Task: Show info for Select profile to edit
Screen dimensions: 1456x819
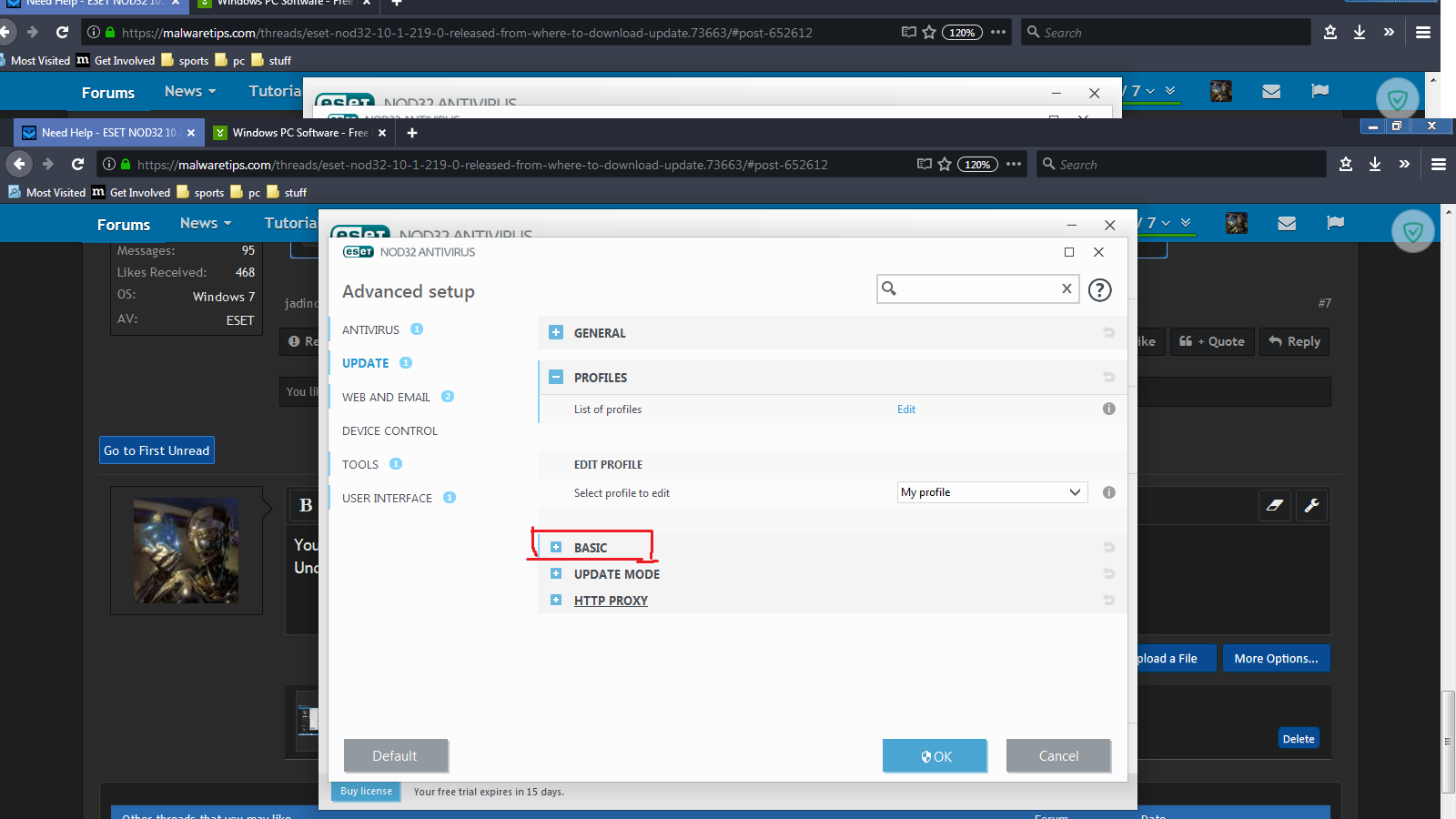Action: 1108,492
